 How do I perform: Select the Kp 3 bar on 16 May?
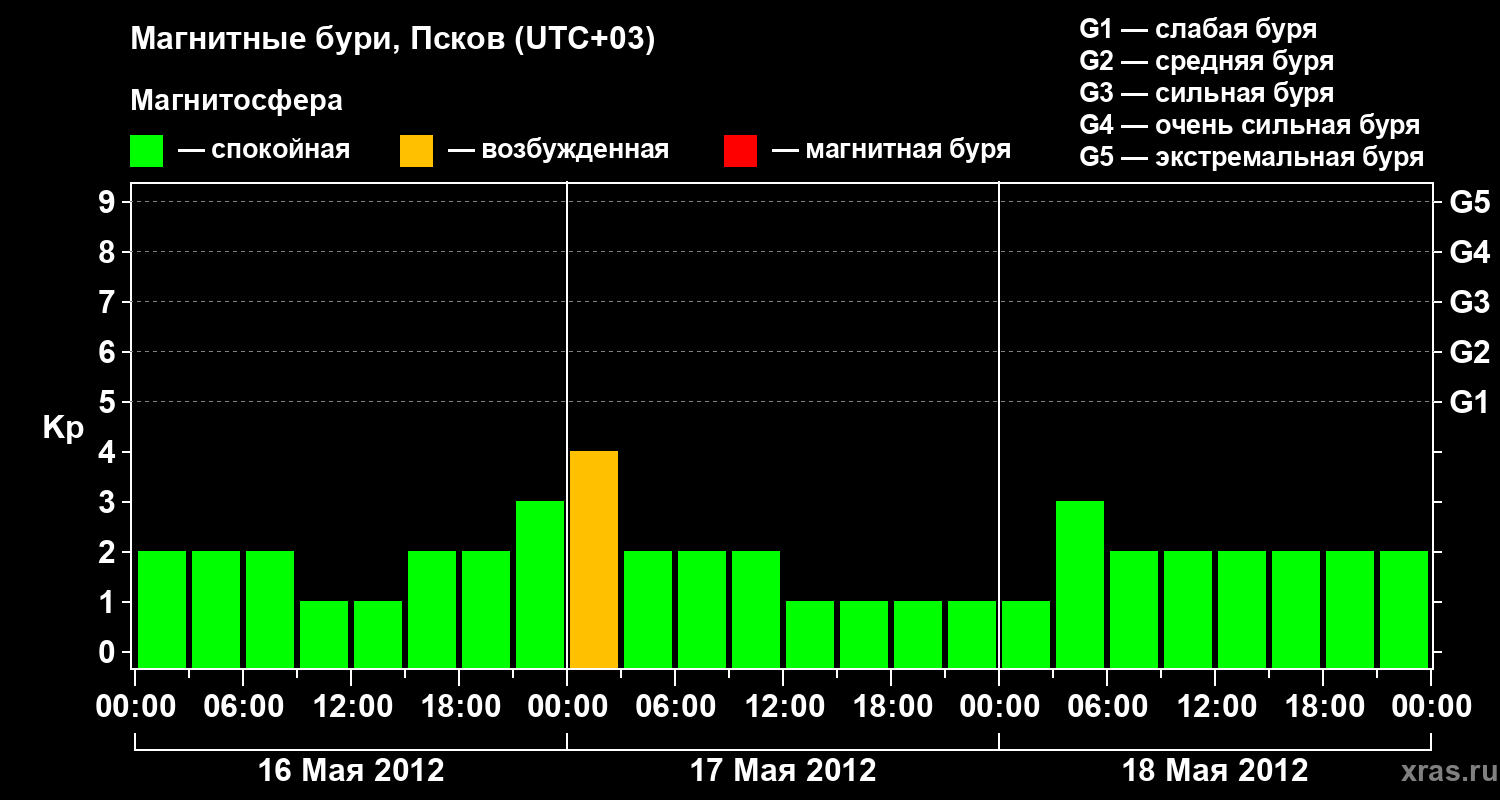click(540, 584)
